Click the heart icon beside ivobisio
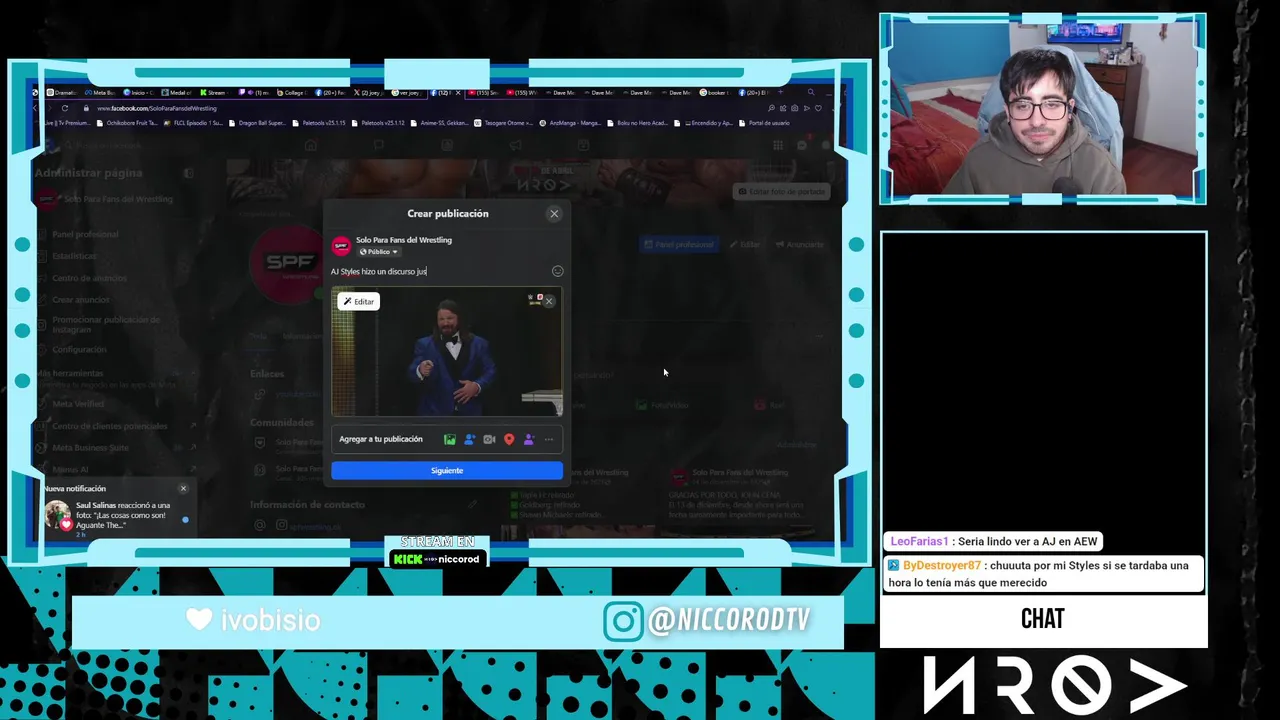The width and height of the screenshot is (1280, 720). [199, 620]
